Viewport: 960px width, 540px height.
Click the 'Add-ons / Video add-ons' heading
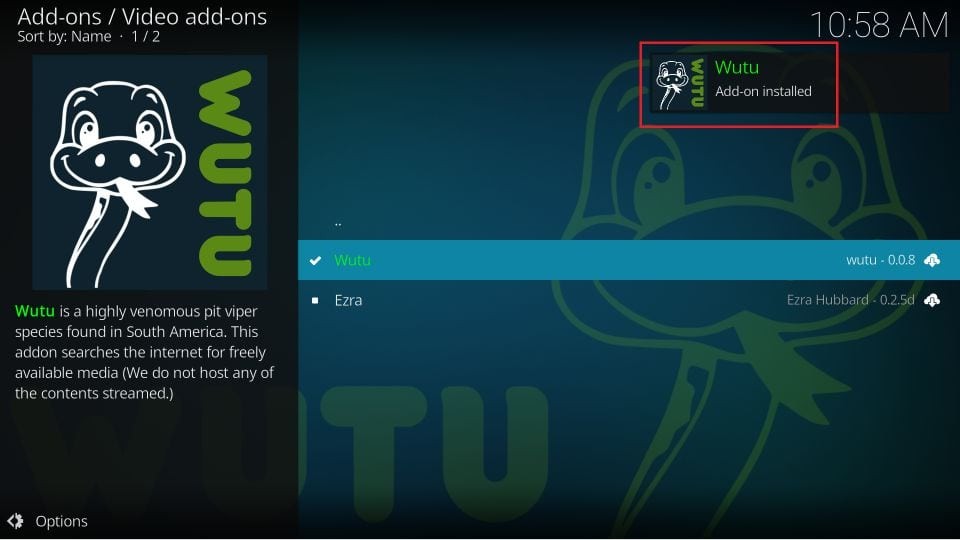pyautogui.click(x=142, y=17)
